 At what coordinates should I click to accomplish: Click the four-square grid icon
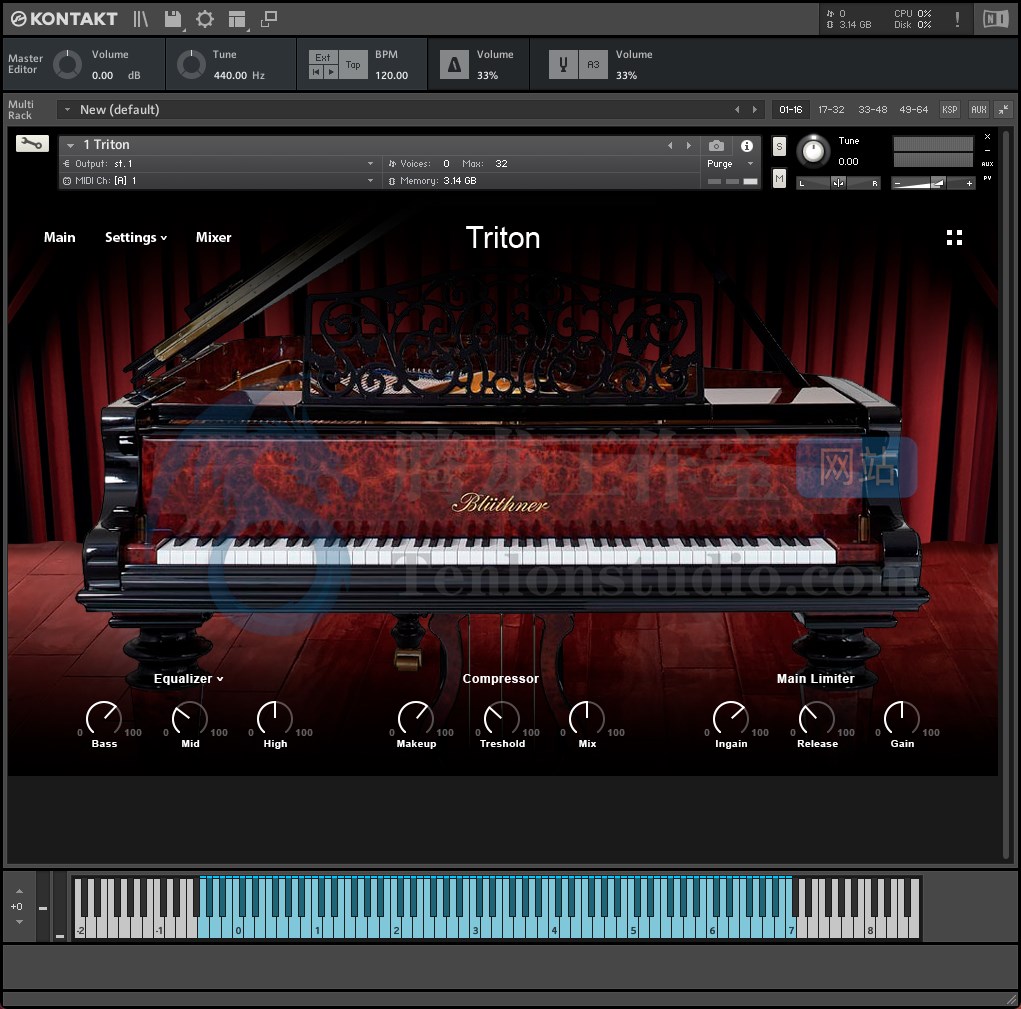tap(954, 238)
